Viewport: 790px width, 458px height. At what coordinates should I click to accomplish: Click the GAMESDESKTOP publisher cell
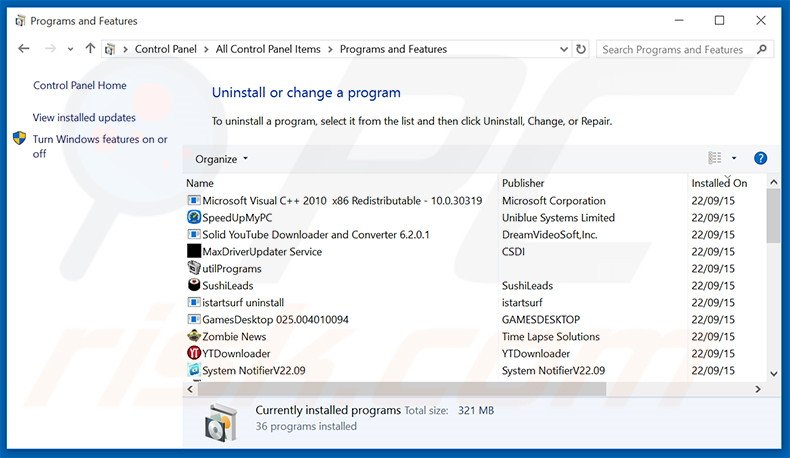(x=541, y=319)
